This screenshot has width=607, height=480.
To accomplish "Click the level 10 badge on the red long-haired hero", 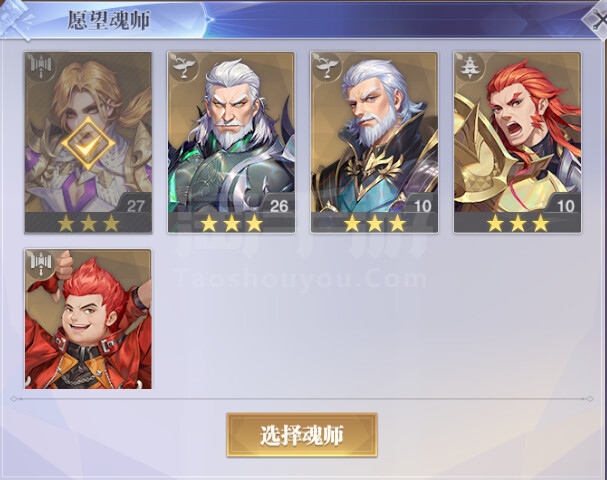I will (x=564, y=206).
